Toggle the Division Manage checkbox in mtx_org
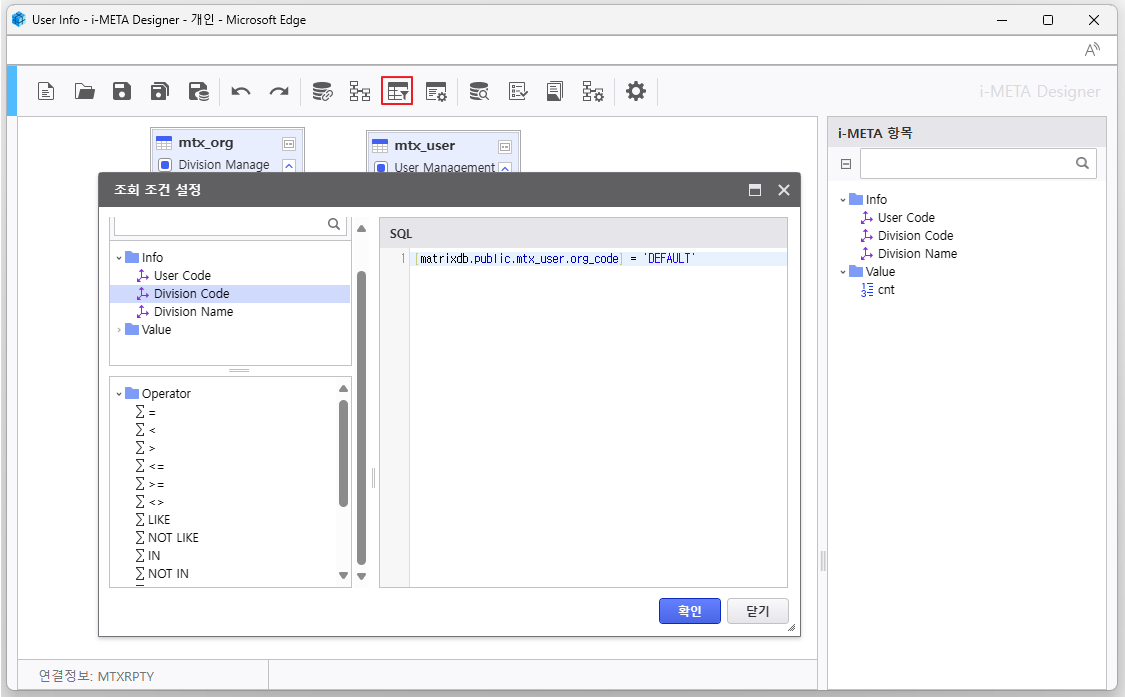 coord(165,165)
